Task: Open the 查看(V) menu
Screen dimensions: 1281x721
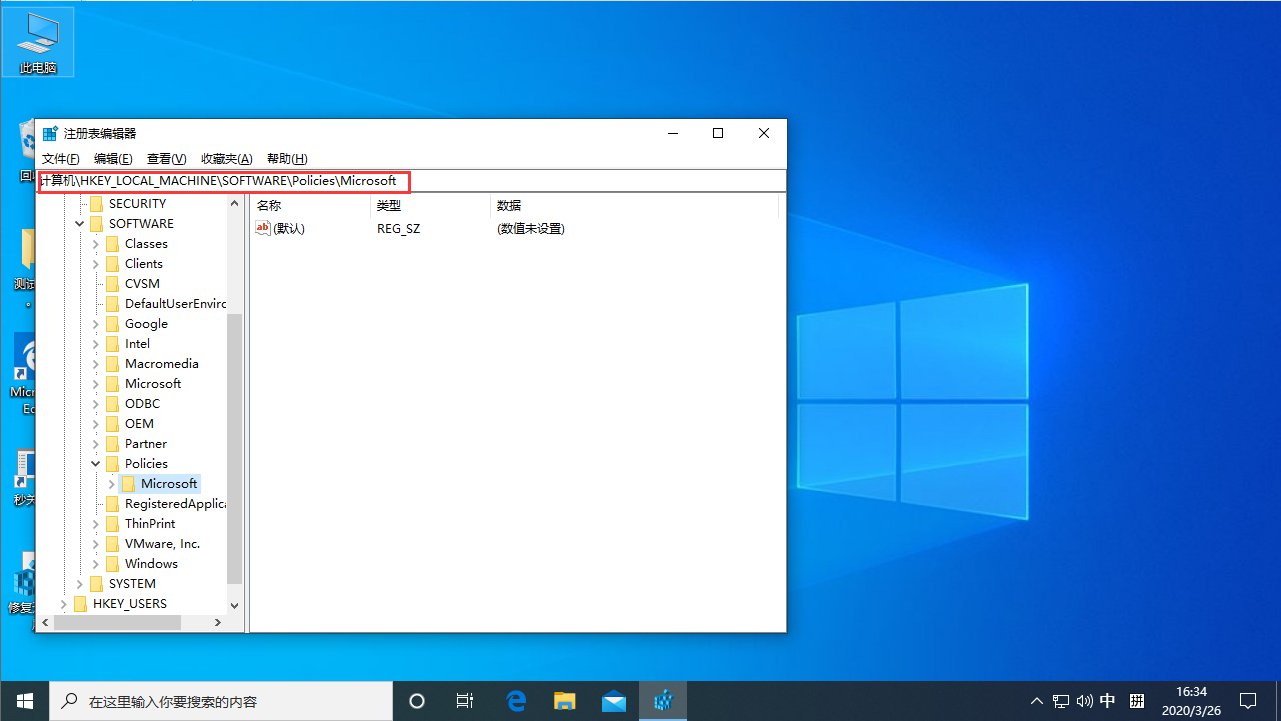Action: click(166, 158)
